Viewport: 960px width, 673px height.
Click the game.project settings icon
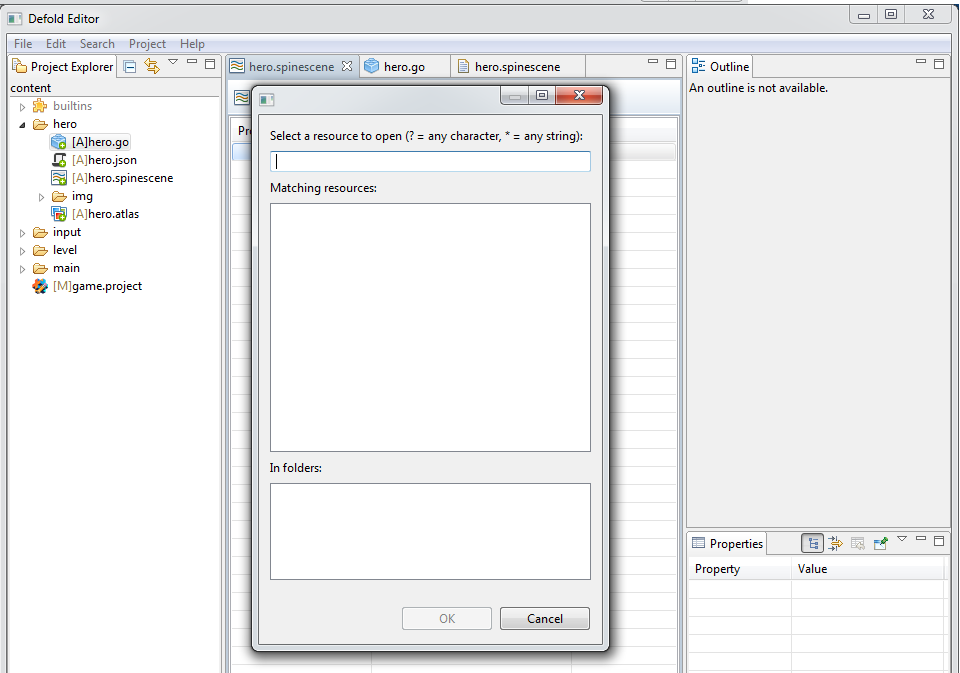[40, 286]
